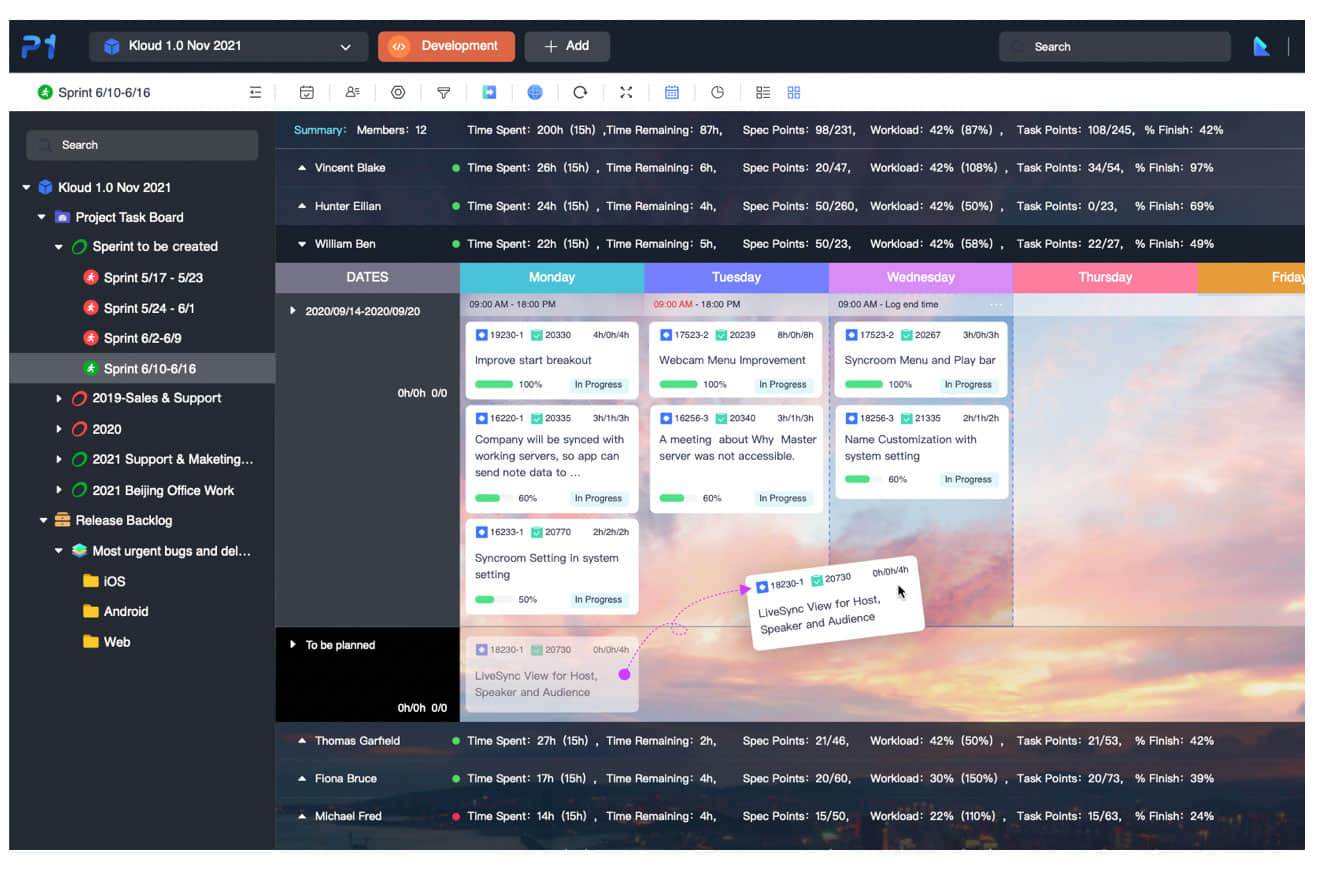Select the Wednesday column header
The width and height of the screenshot is (1318, 876).
coord(921,277)
